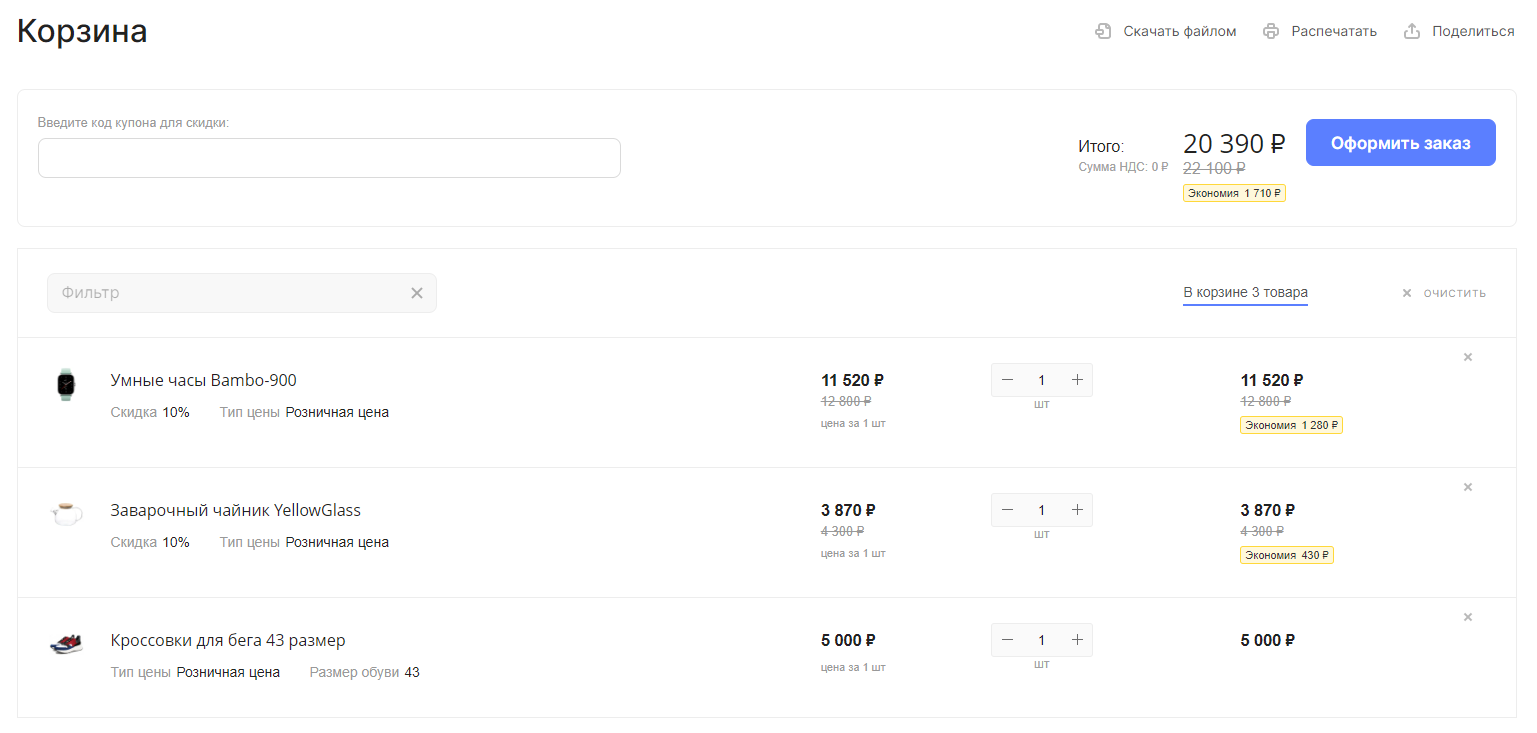Increase Bambo-900 watch quantity

pos(1077,380)
